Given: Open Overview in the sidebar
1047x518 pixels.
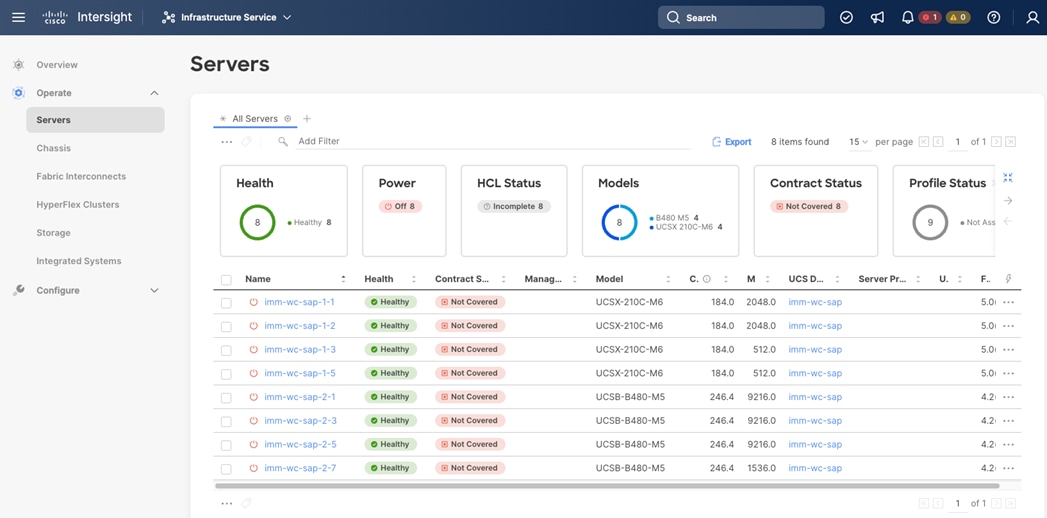Looking at the screenshot, I should [57, 65].
